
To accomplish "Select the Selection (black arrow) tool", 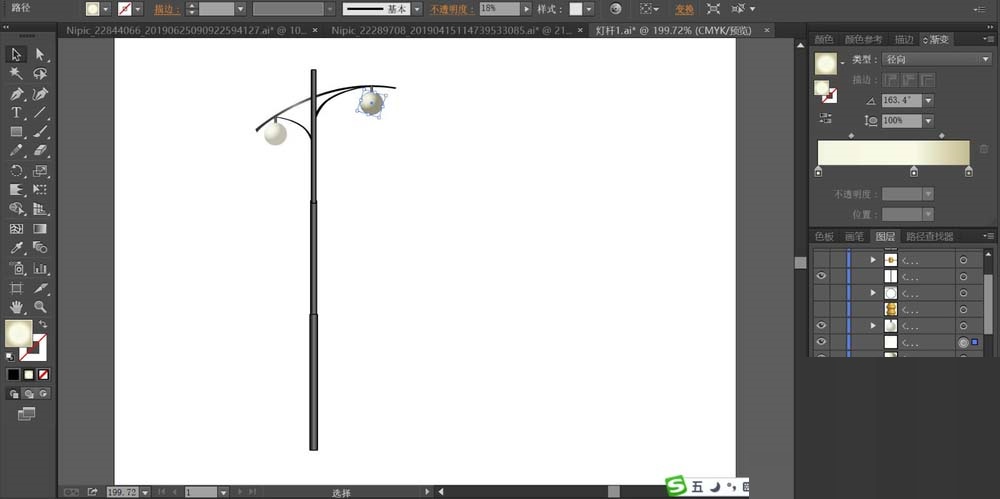I will [x=17, y=54].
